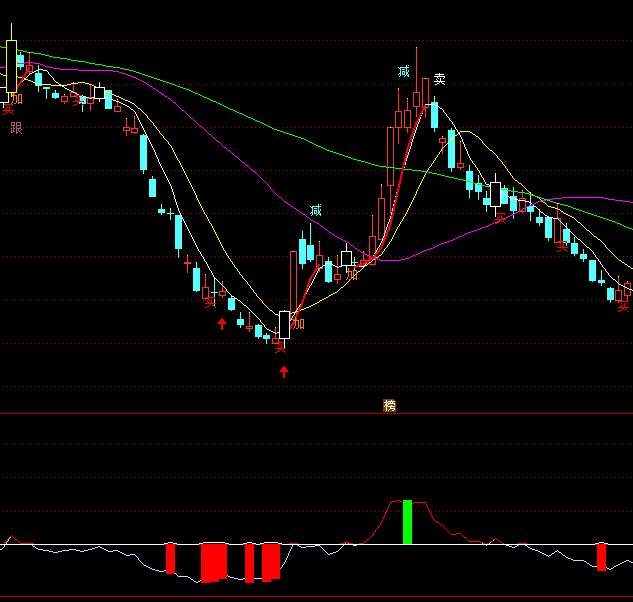Click the 跟 signal label at top left

tap(16, 127)
